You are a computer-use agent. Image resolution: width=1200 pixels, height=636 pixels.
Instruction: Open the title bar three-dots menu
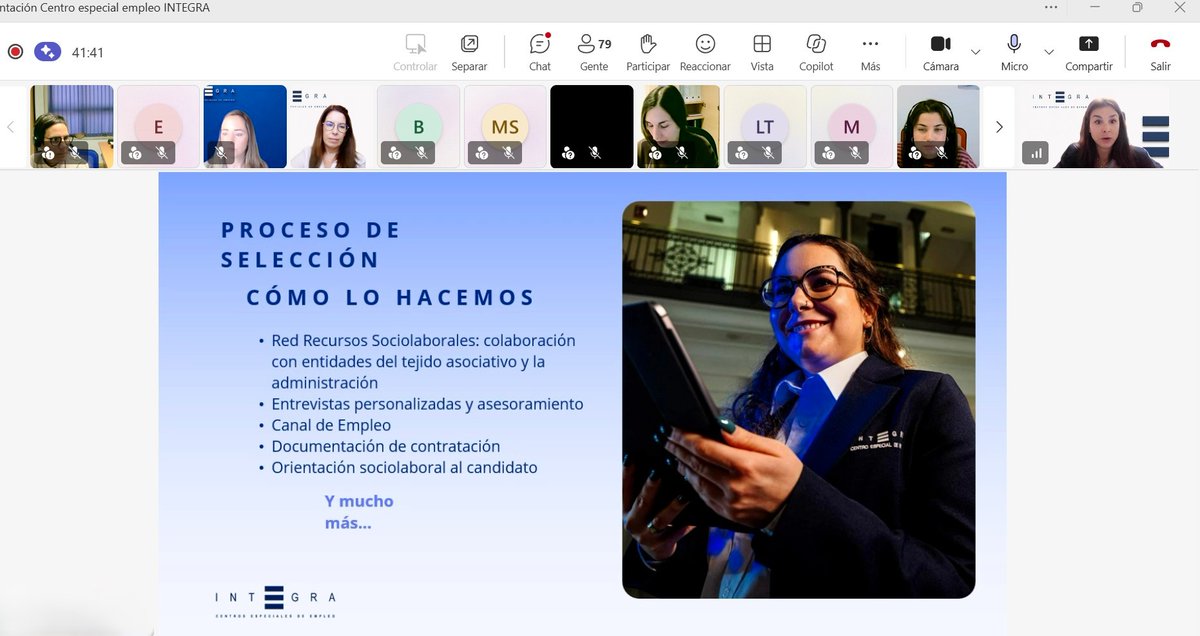(1050, 7)
